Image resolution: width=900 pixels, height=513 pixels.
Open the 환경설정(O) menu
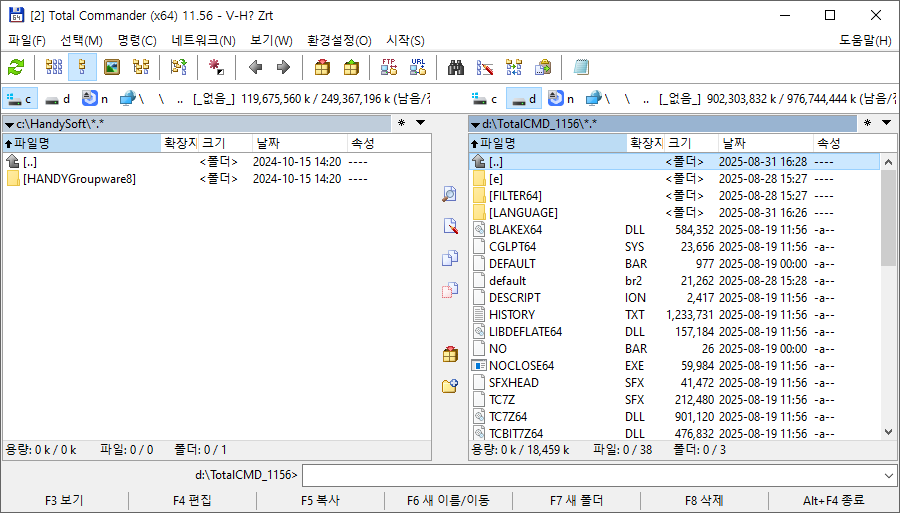point(339,41)
